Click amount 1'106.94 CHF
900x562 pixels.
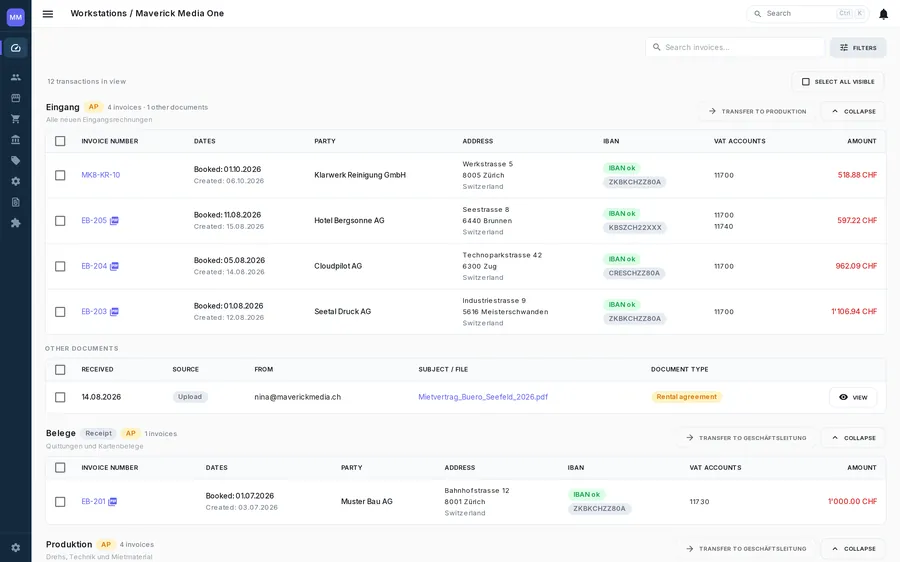click(x=854, y=312)
